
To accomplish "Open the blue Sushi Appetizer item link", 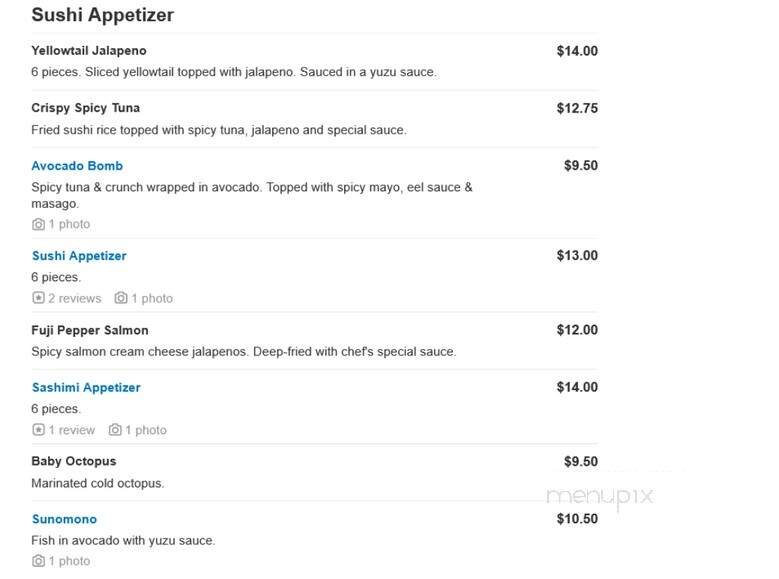I will 79,256.
